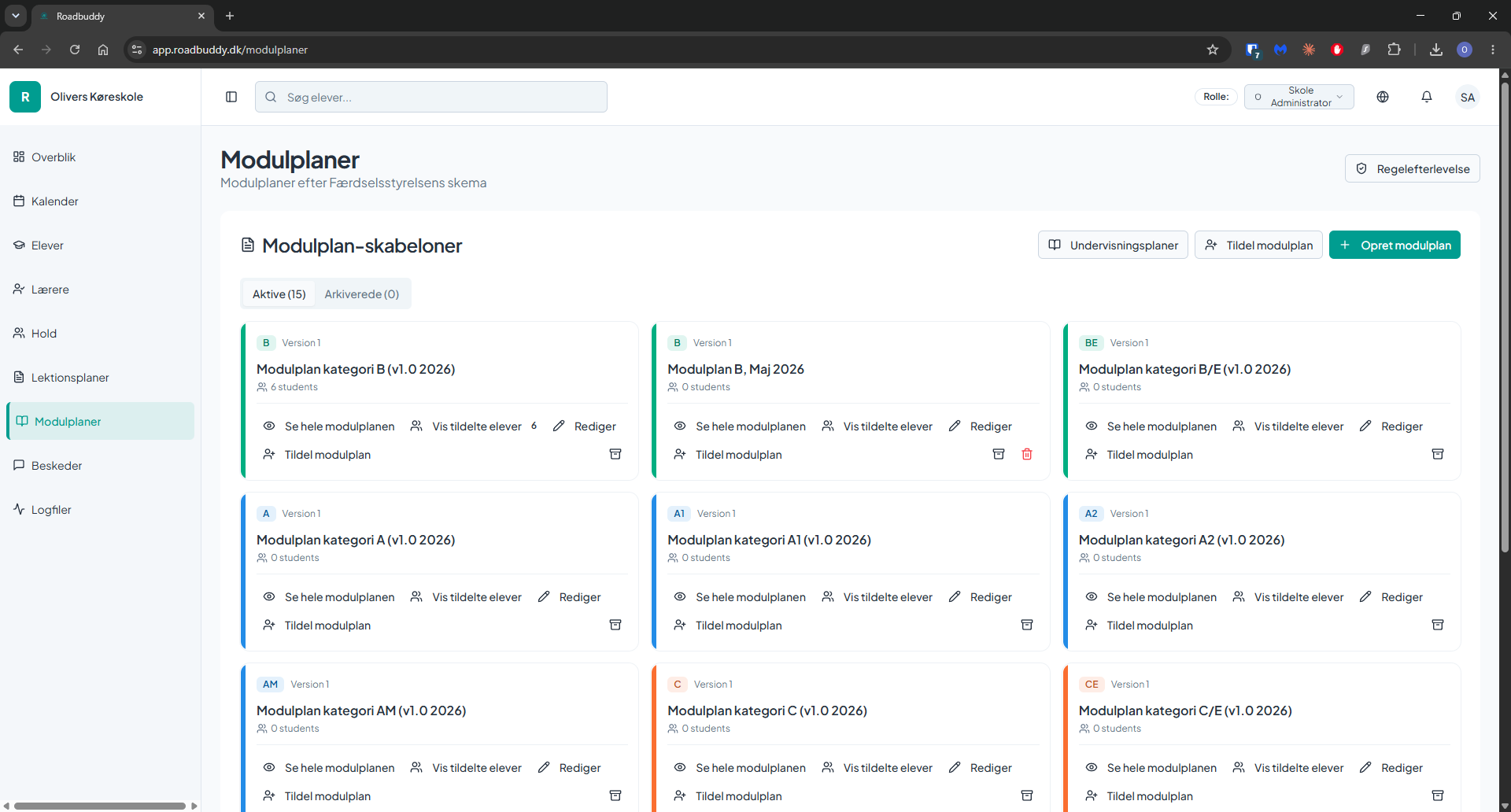The height and width of the screenshot is (812, 1511).
Task: Select Modulplaner in sidebar
Action: click(101, 421)
